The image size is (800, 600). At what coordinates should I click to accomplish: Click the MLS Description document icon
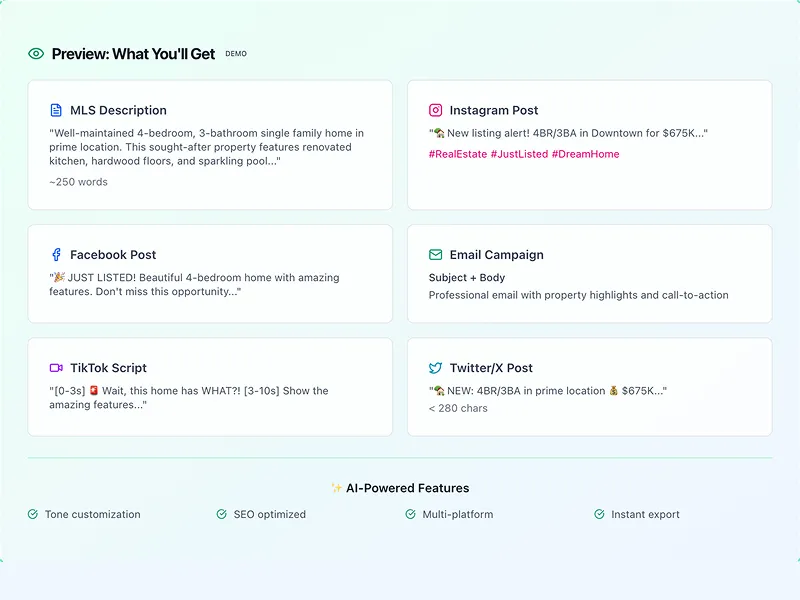click(x=56, y=109)
